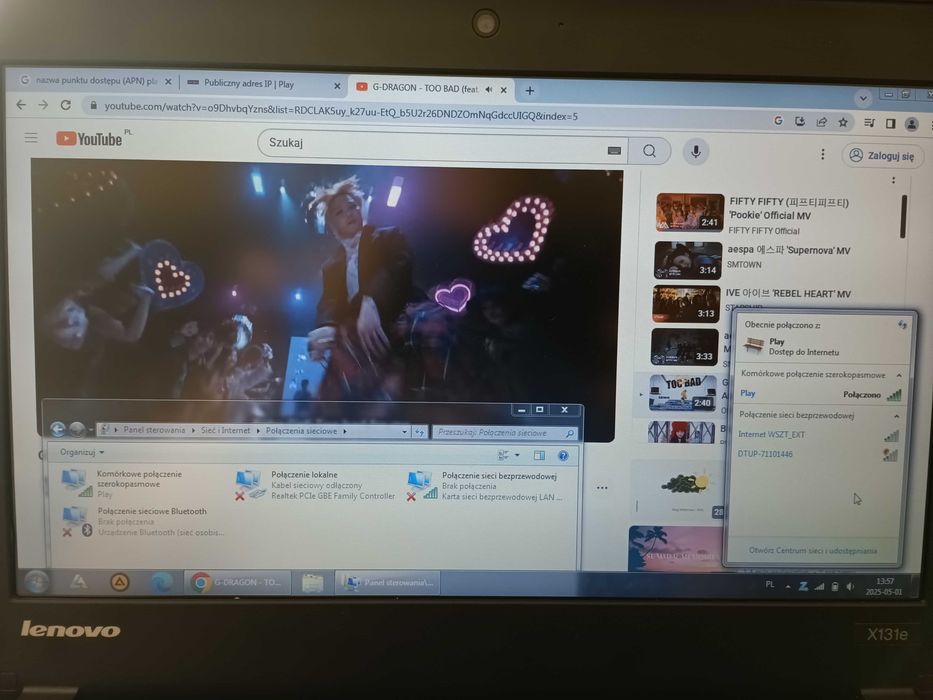Image resolution: width=933 pixels, height=700 pixels.
Task: Refresh the Połączenia sieciowe window
Action: 419,433
